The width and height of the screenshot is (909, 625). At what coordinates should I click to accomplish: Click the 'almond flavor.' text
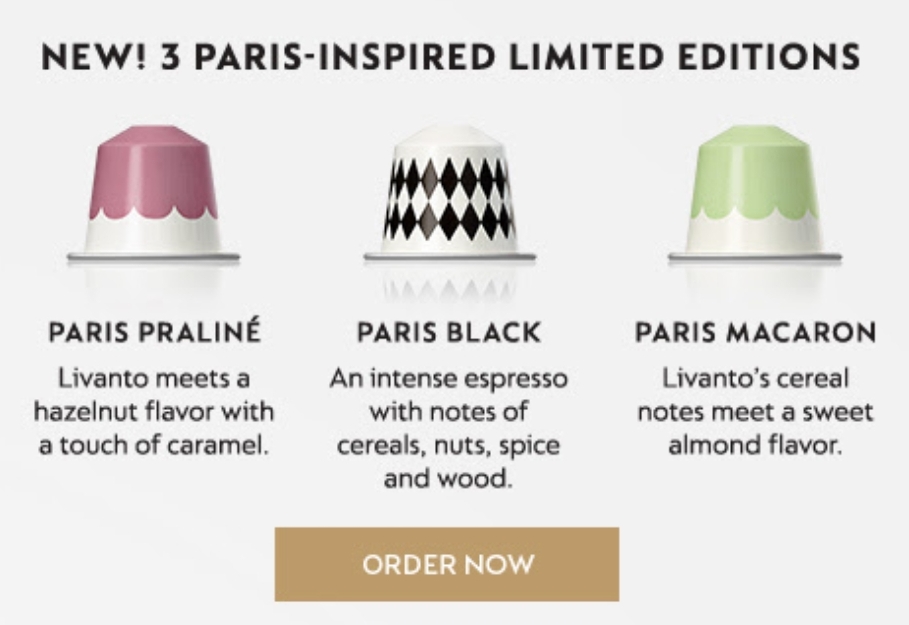tap(755, 445)
